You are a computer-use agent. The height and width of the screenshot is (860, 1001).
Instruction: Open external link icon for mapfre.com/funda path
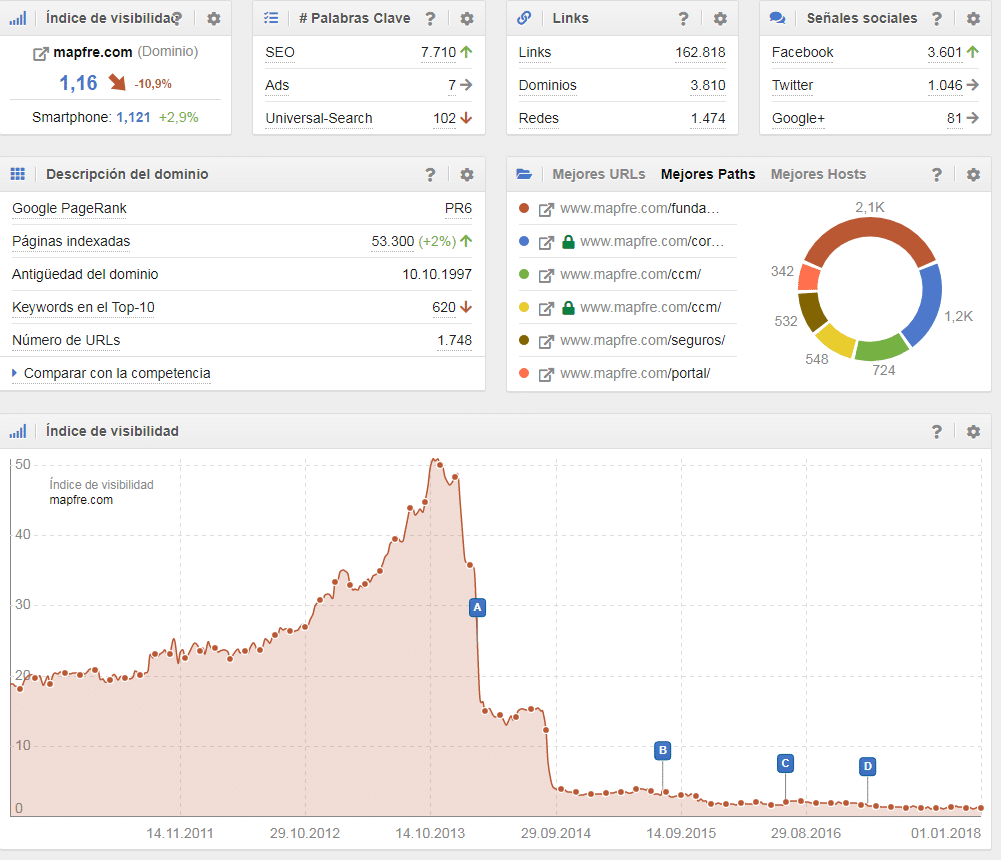tap(546, 209)
